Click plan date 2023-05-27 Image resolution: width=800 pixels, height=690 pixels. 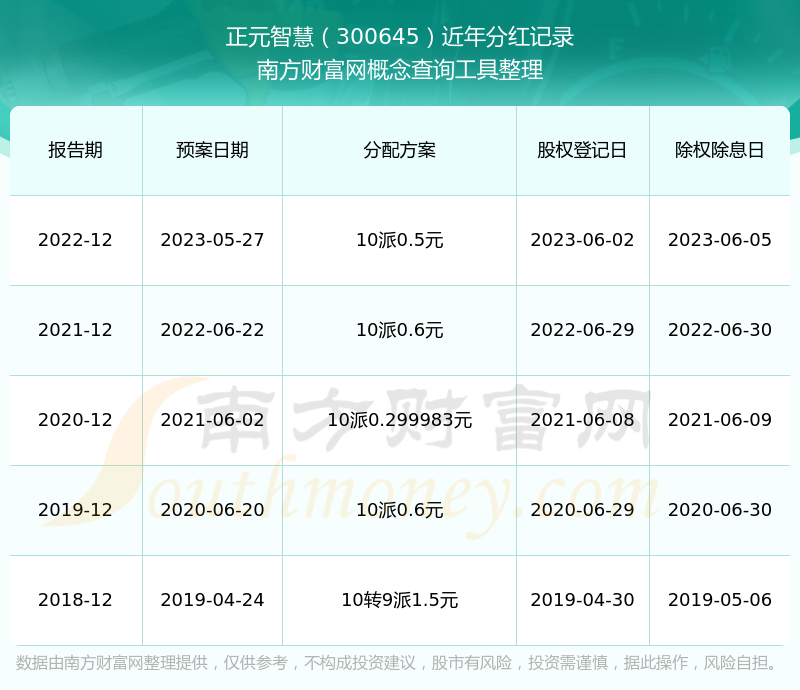coord(212,240)
